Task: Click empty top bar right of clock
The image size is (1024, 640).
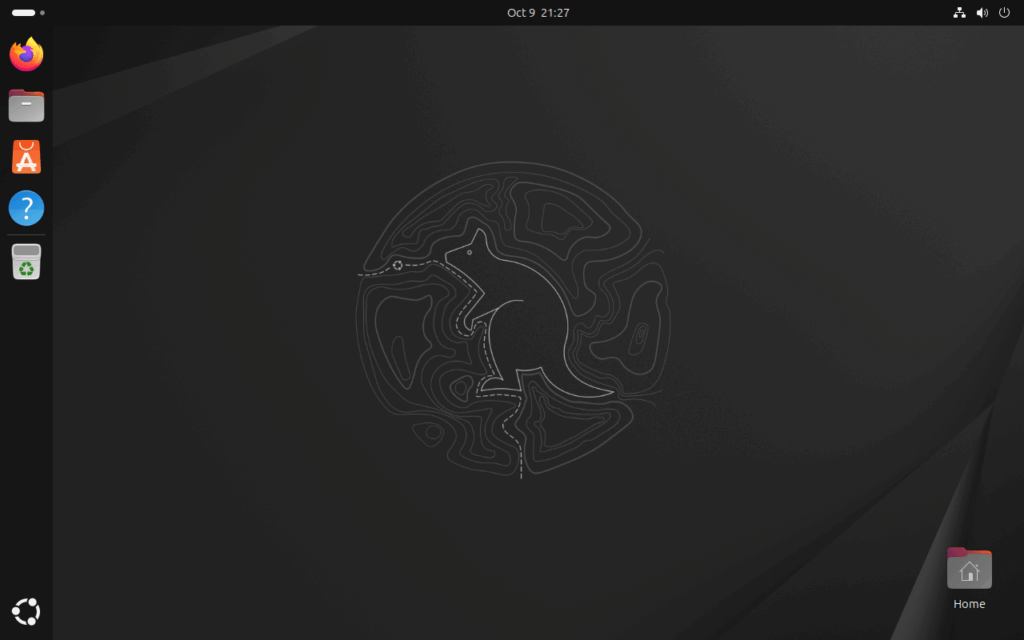Action: tap(750, 13)
